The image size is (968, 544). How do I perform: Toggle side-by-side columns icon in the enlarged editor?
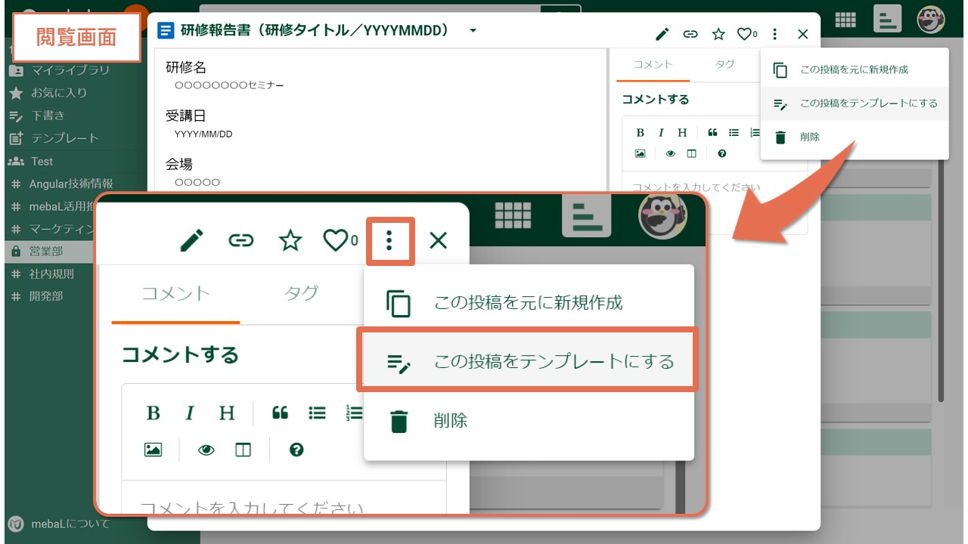(x=243, y=450)
